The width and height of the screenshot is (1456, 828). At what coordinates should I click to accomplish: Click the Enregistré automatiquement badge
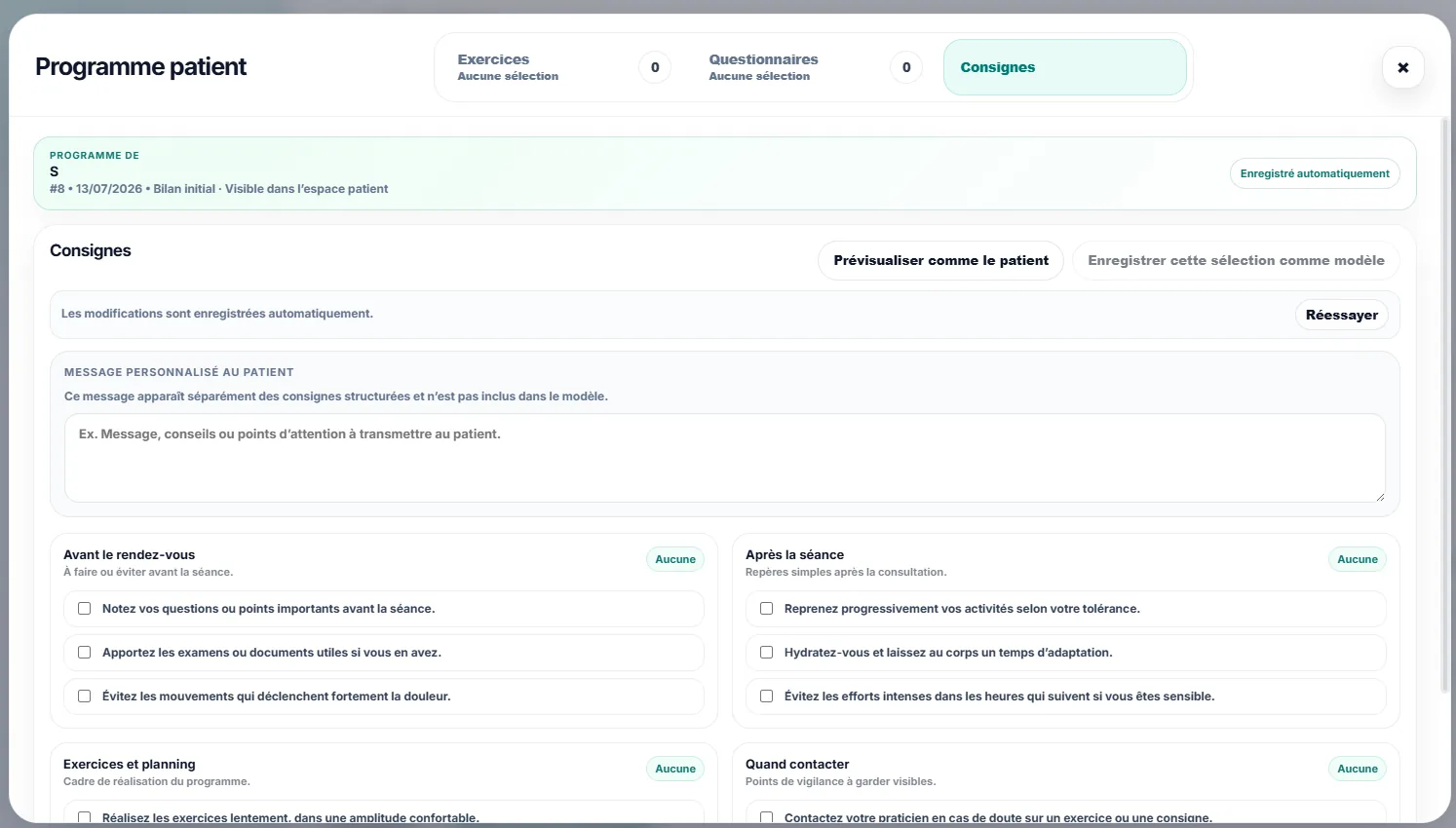[1315, 173]
